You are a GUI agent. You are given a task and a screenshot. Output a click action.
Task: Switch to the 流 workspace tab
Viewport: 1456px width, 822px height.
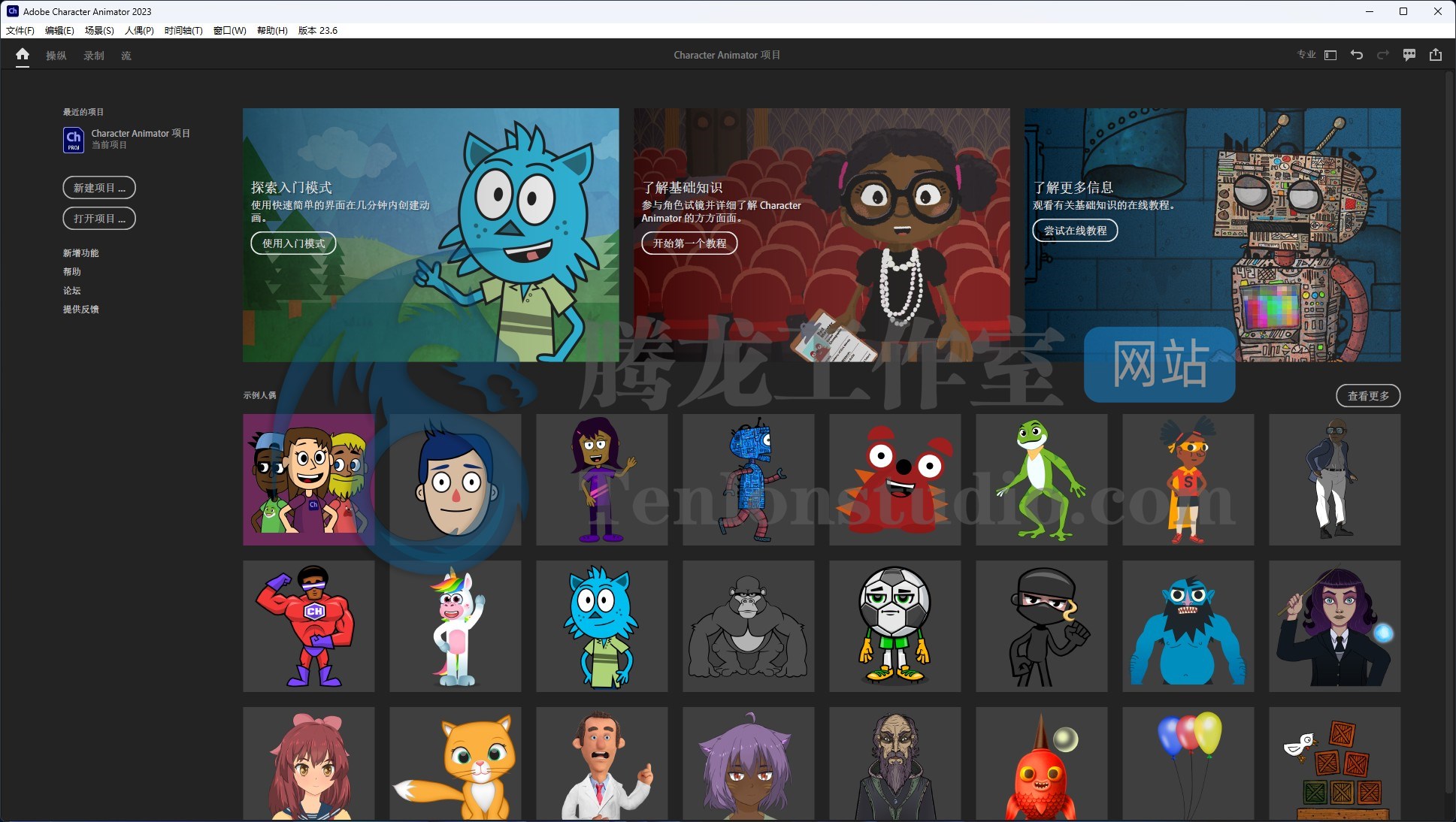[126, 56]
